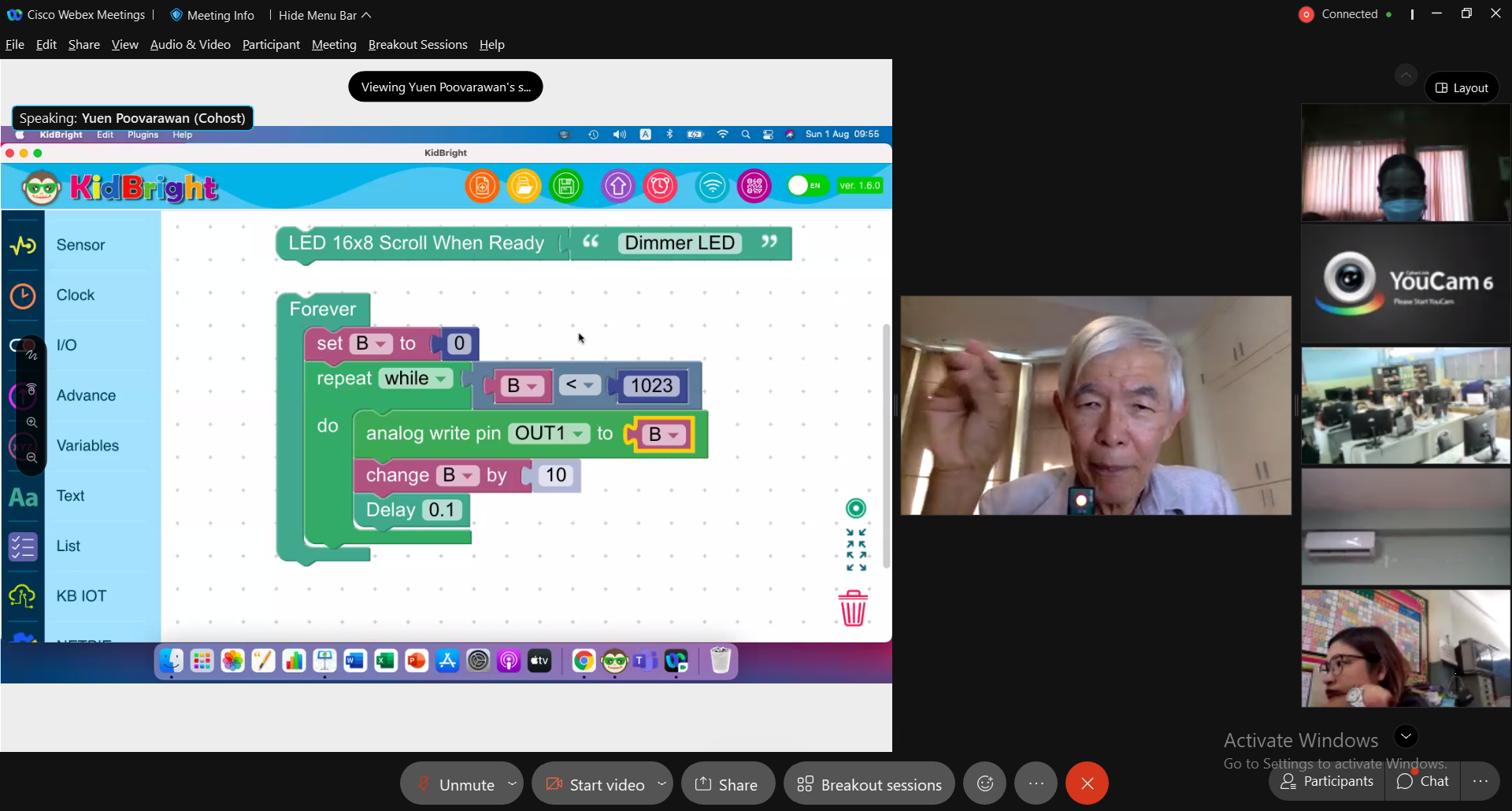This screenshot has height=811, width=1512.
Task: Toggle the EN language switch
Action: (x=806, y=186)
